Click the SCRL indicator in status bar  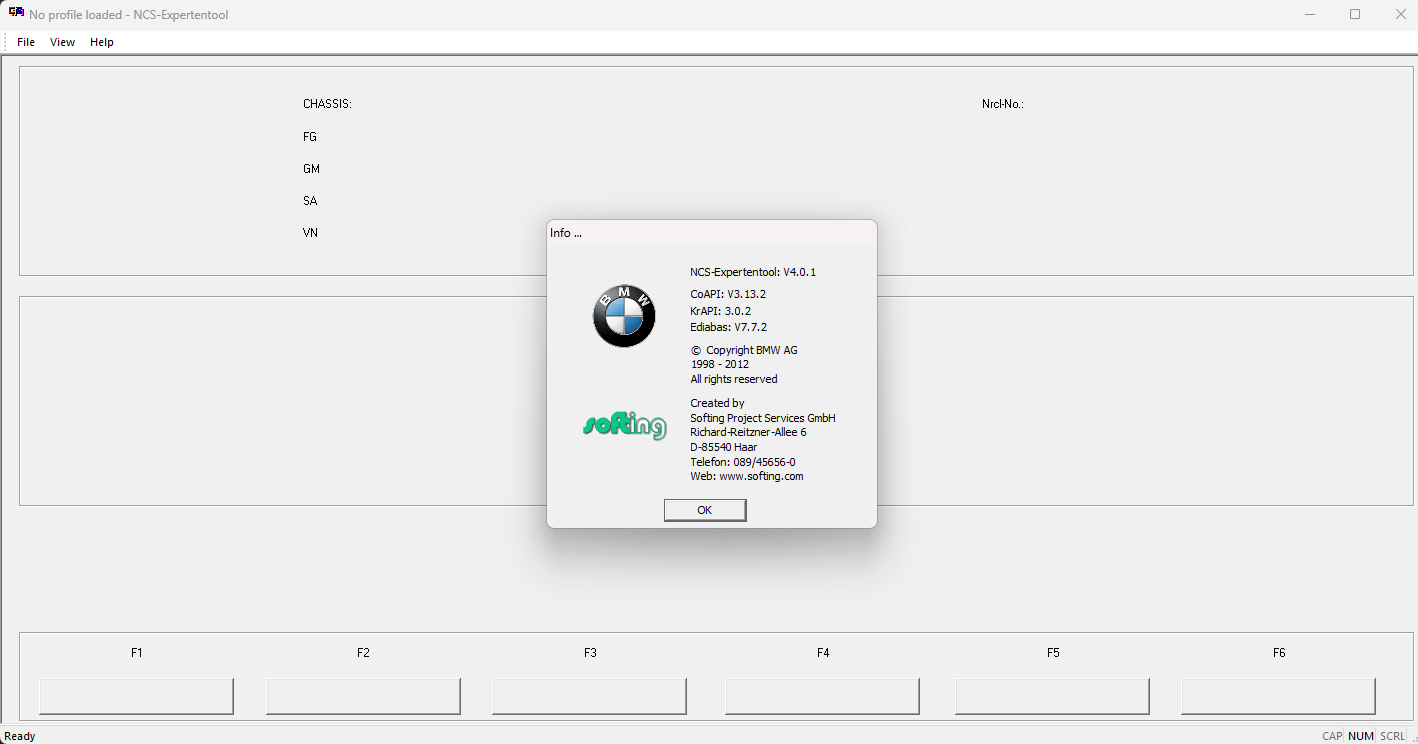click(1392, 736)
